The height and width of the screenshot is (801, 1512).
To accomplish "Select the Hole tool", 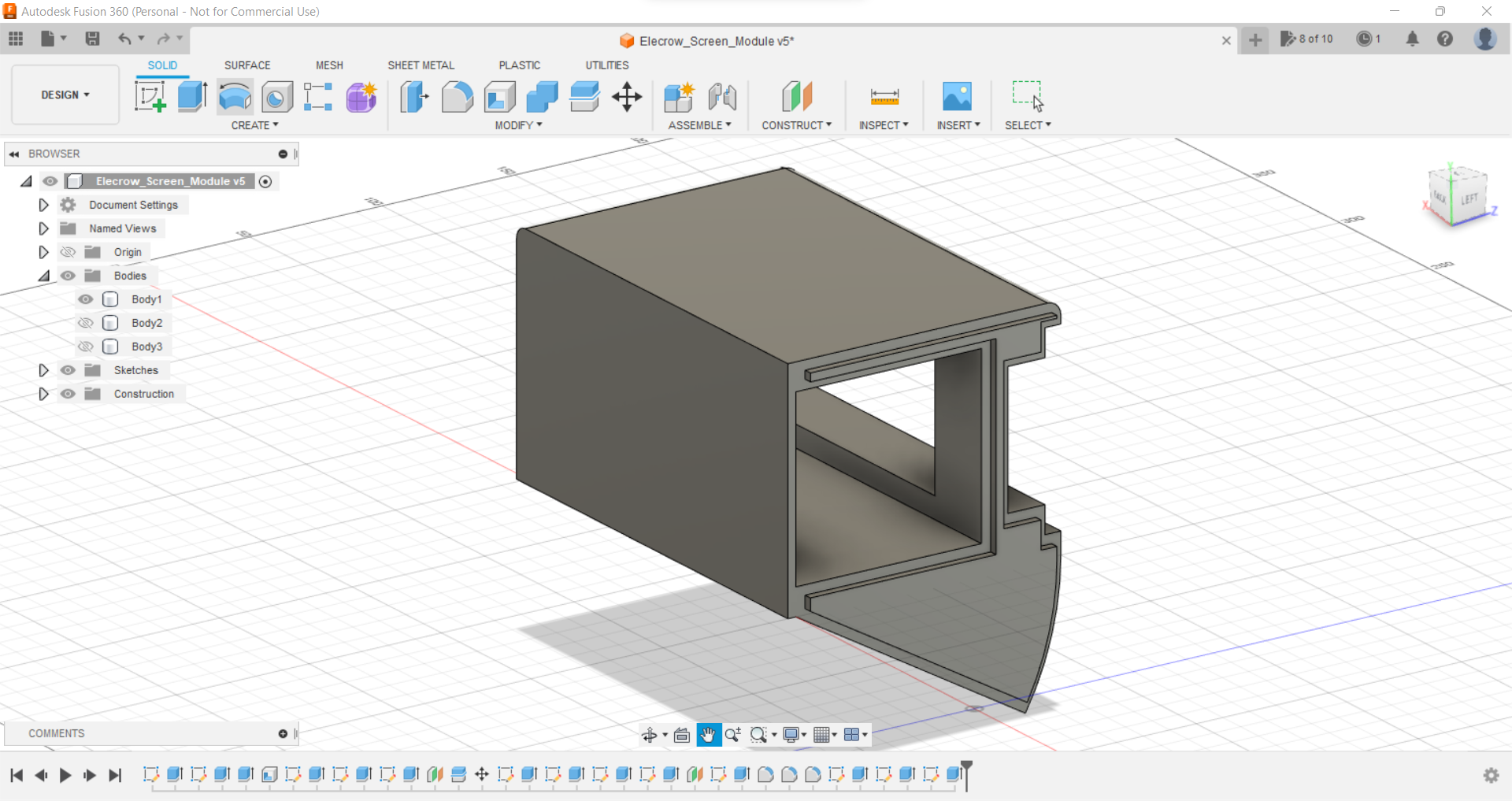I will click(277, 97).
